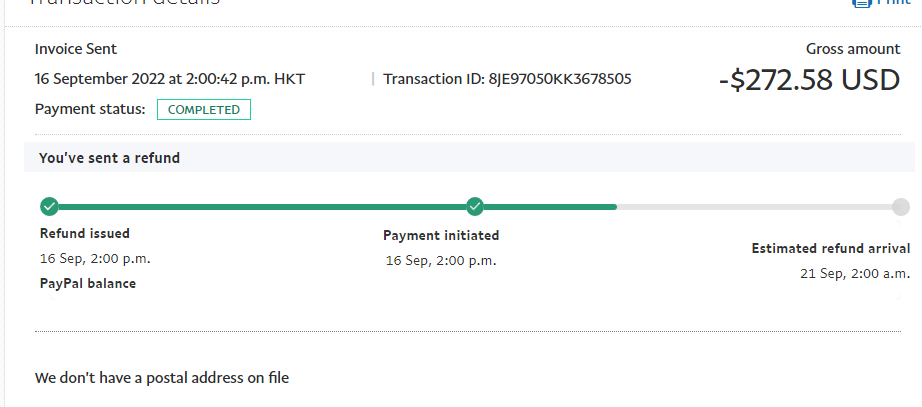Click the Invoice Sent heading
This screenshot has height=407, width=922.
pos(76,49)
